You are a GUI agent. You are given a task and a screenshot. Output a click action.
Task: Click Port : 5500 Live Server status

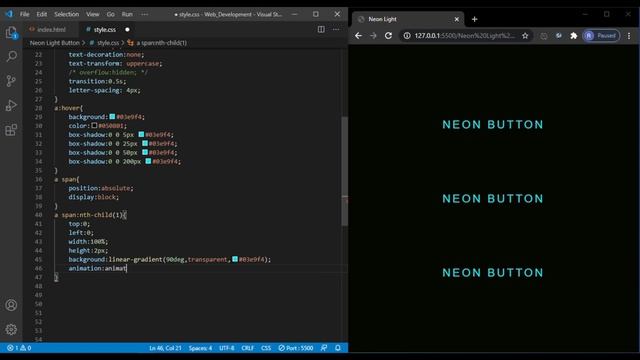click(x=296, y=348)
